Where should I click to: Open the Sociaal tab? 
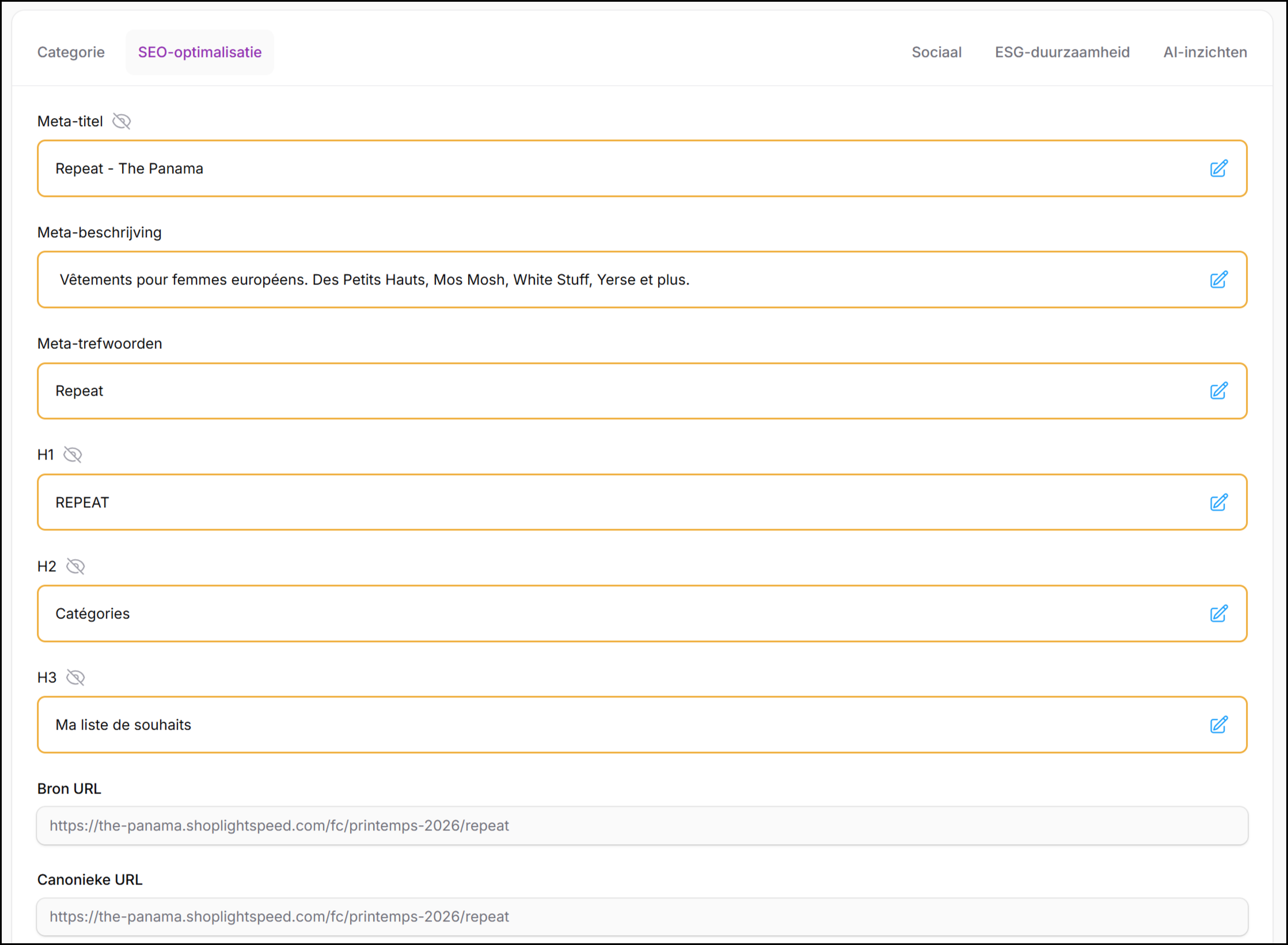pyautogui.click(x=936, y=52)
